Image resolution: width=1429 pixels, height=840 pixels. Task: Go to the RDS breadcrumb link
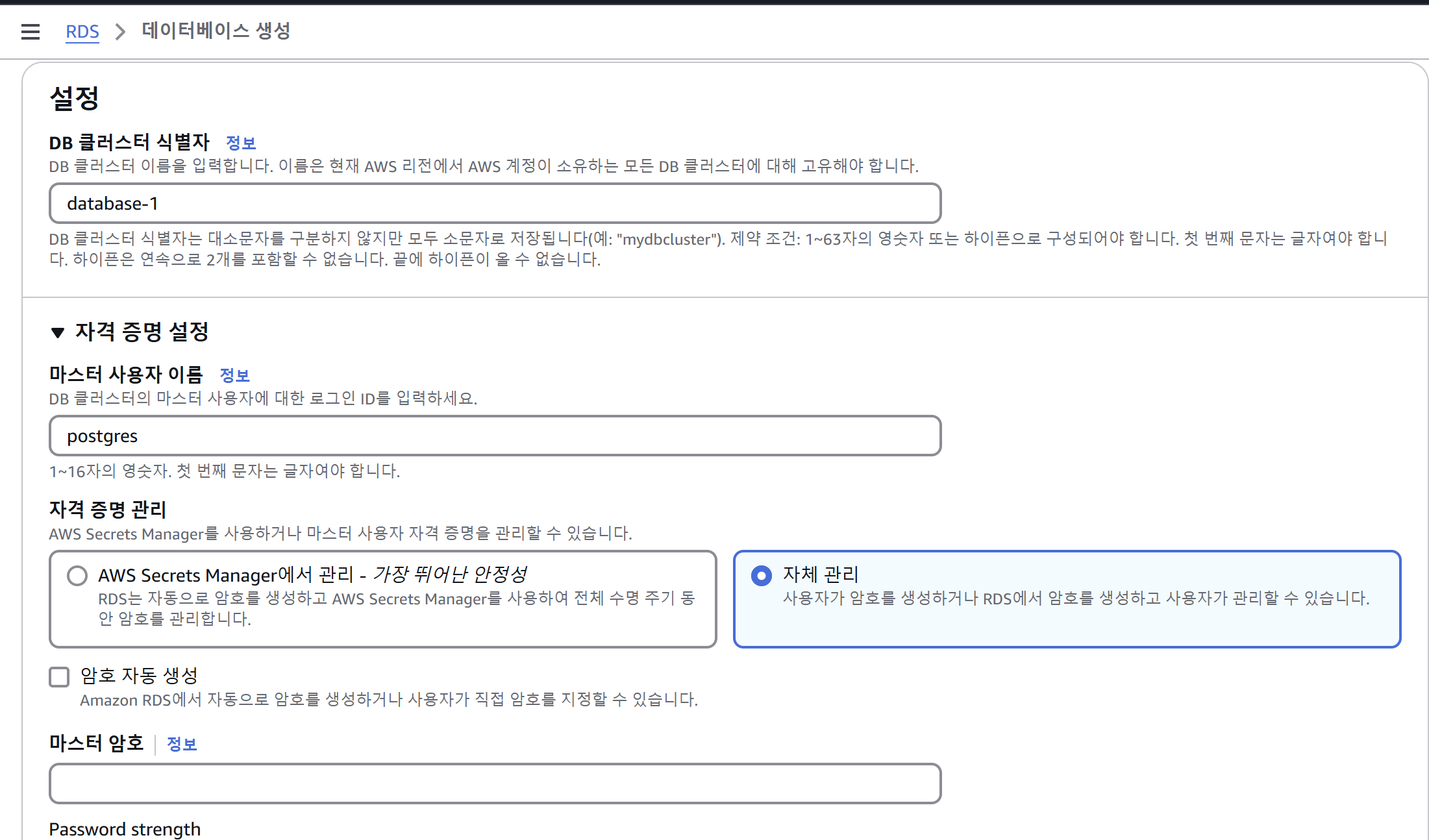[82, 31]
